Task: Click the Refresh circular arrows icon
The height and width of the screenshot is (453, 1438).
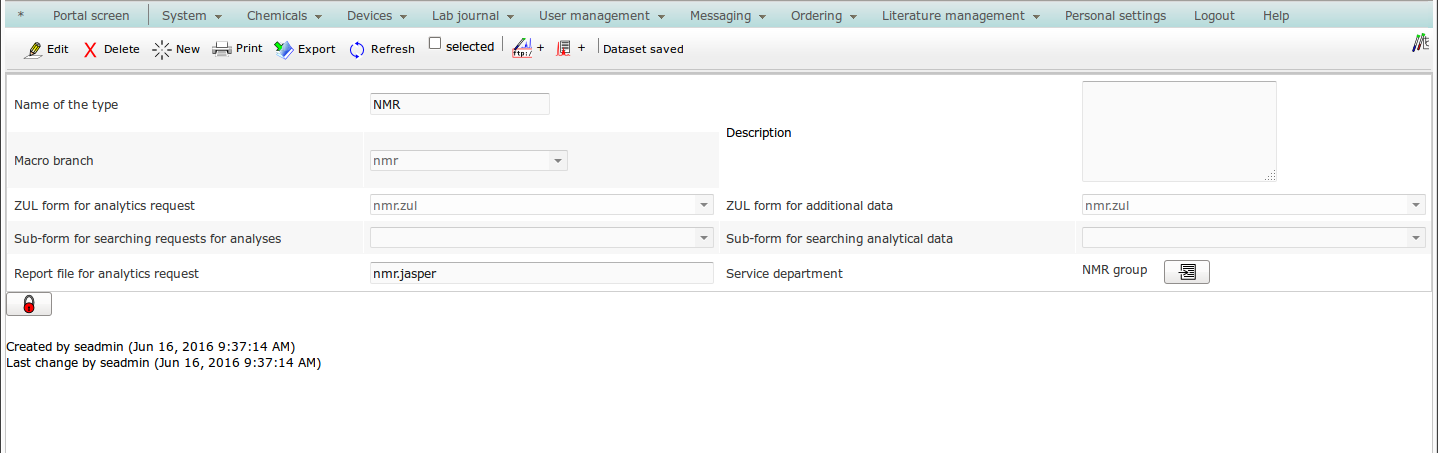Action: (357, 49)
